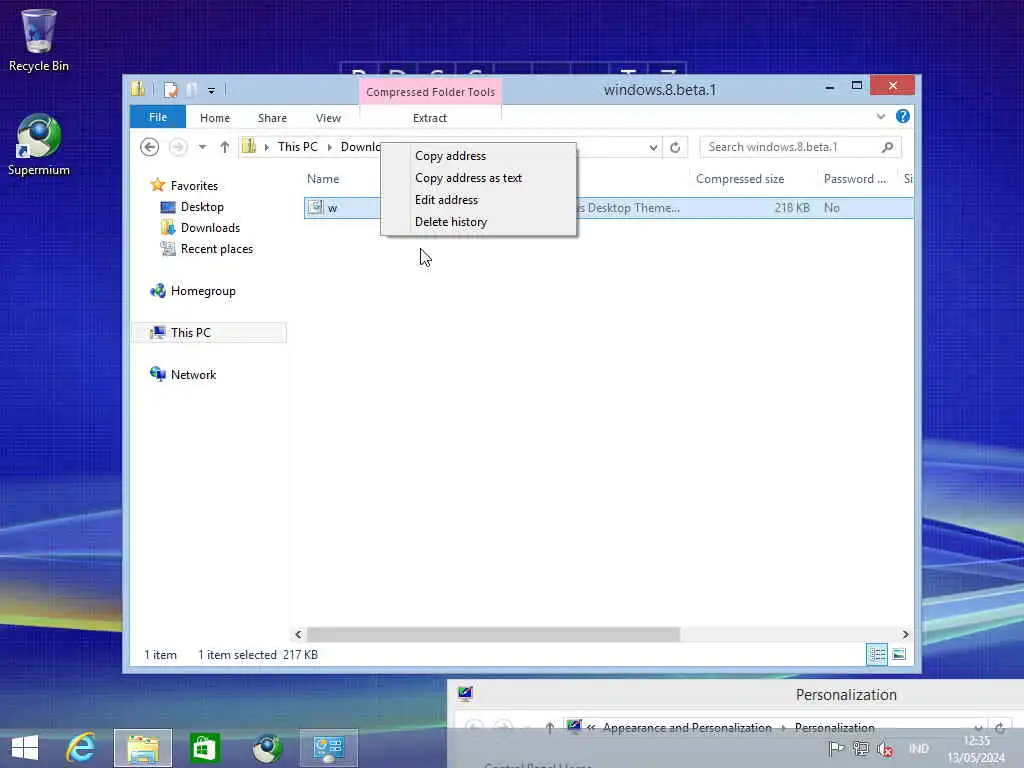Open the Customize Quick Access Toolbar dropdown

tap(211, 90)
